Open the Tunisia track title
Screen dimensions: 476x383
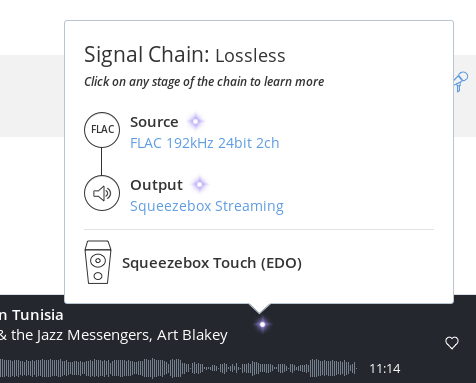[x=32, y=315]
